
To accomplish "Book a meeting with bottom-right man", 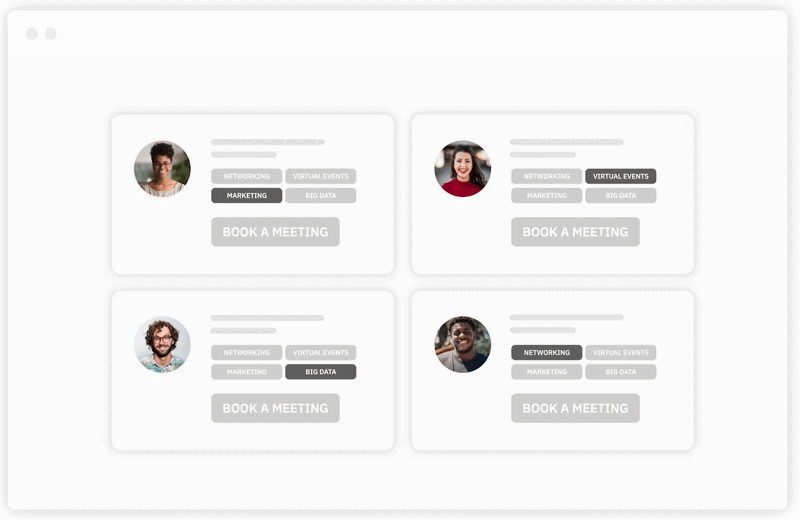I will [x=575, y=408].
